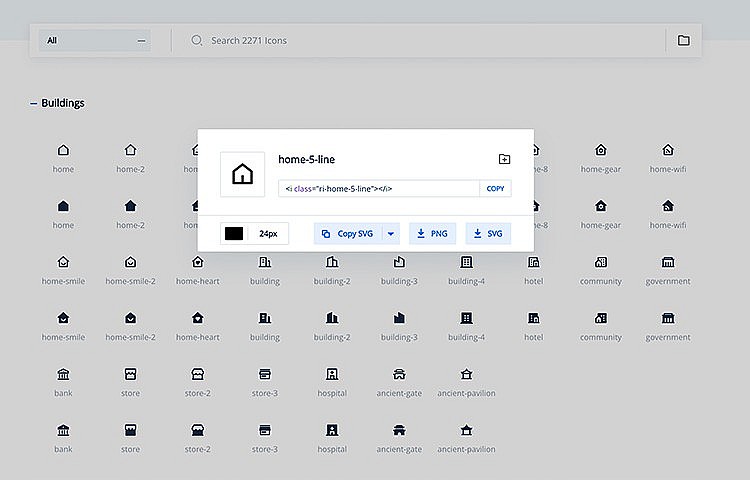Viewport: 750px width, 480px height.
Task: Select the outlined hotel icon
Action: [533, 262]
